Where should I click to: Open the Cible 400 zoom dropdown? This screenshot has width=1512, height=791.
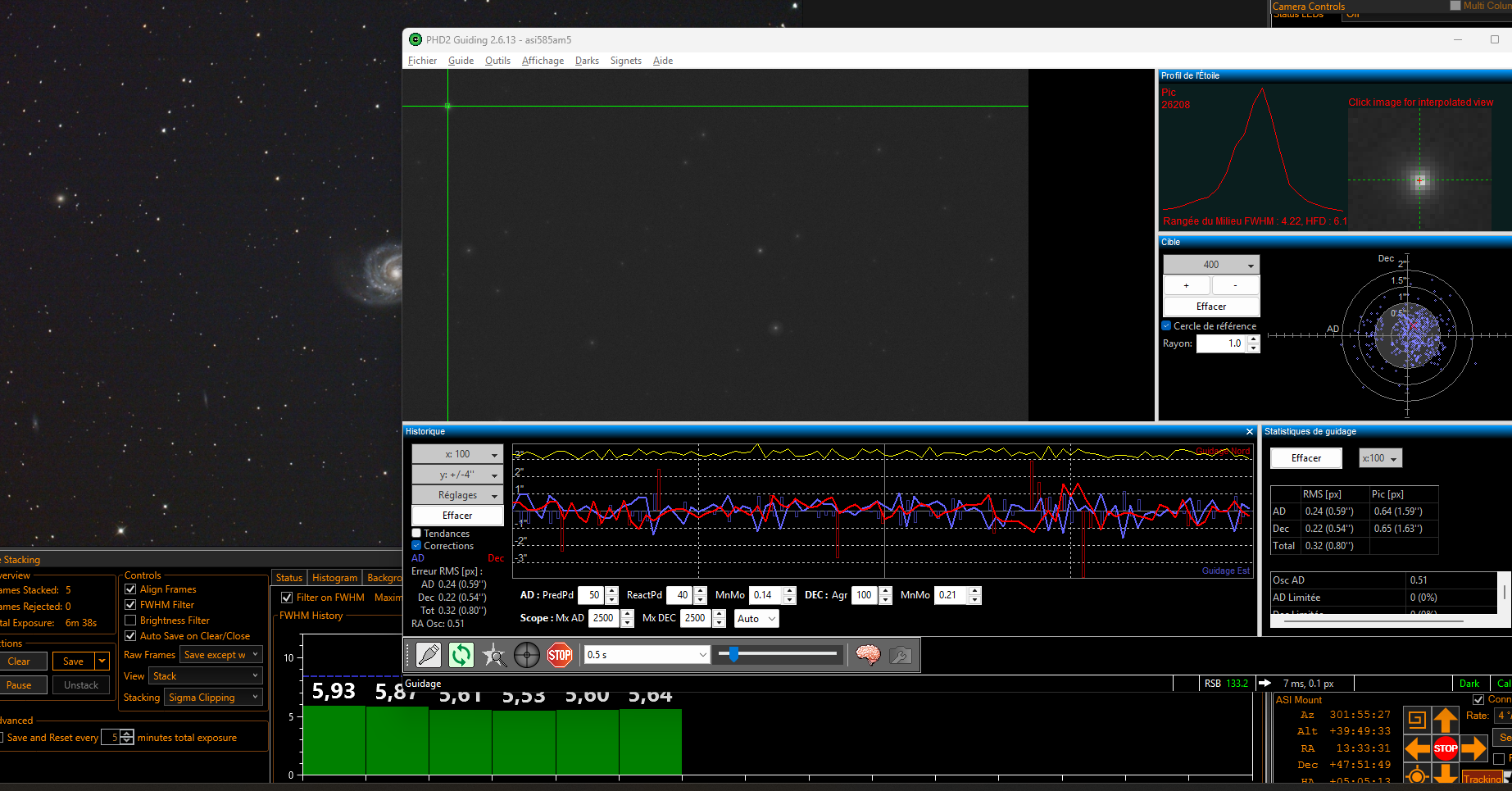[x=1211, y=265]
